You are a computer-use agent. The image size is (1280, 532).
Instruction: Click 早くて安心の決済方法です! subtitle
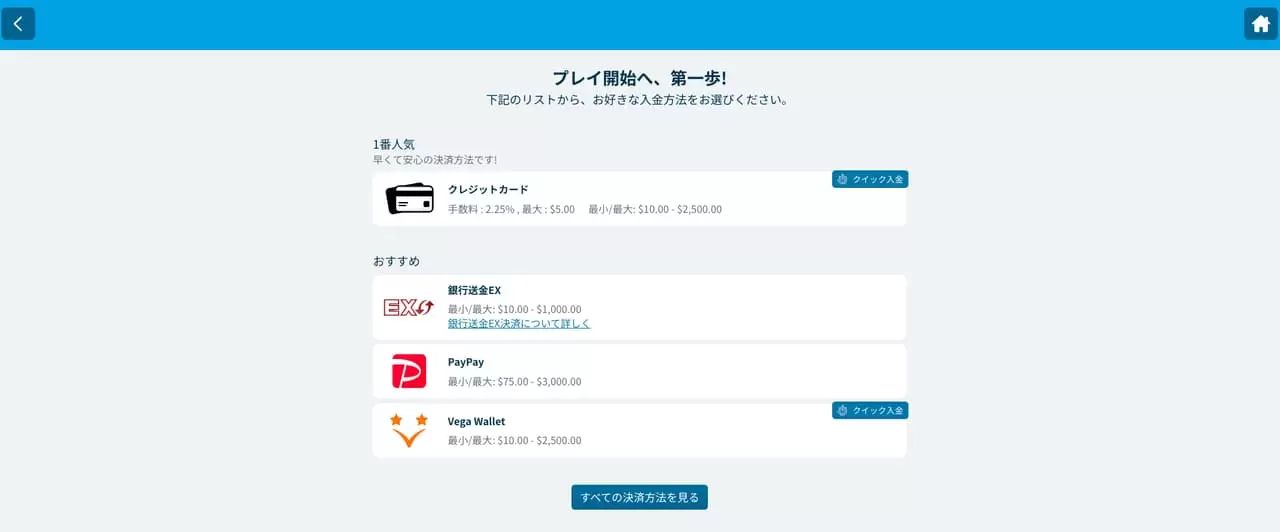point(435,160)
